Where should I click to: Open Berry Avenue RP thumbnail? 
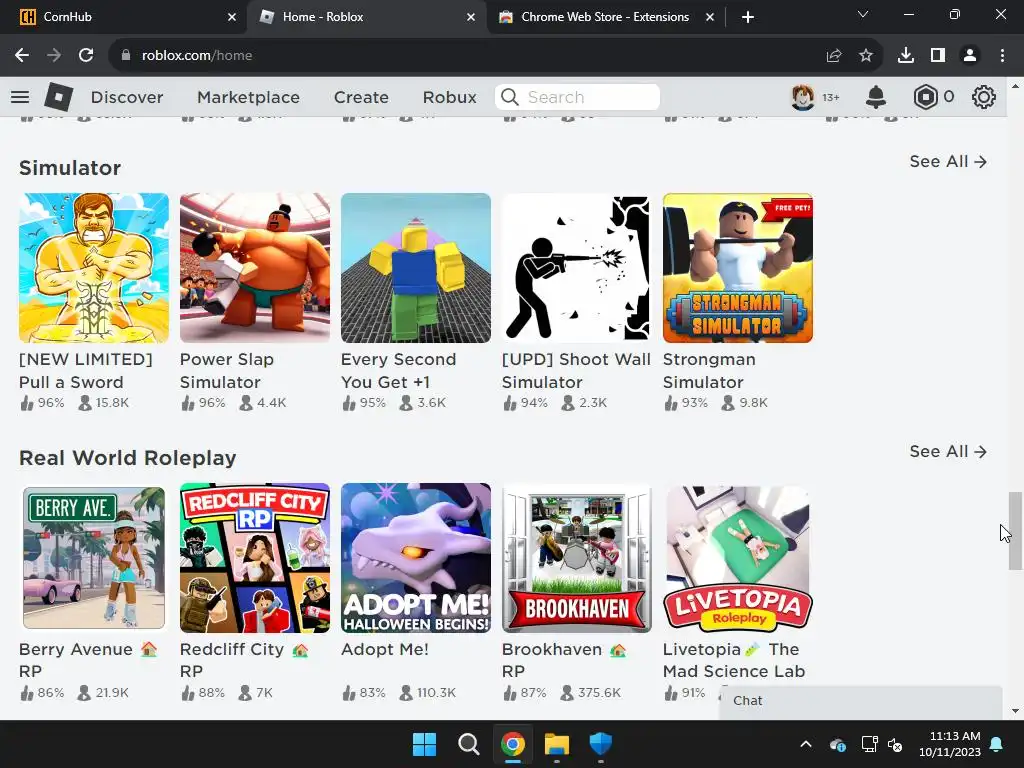94,558
